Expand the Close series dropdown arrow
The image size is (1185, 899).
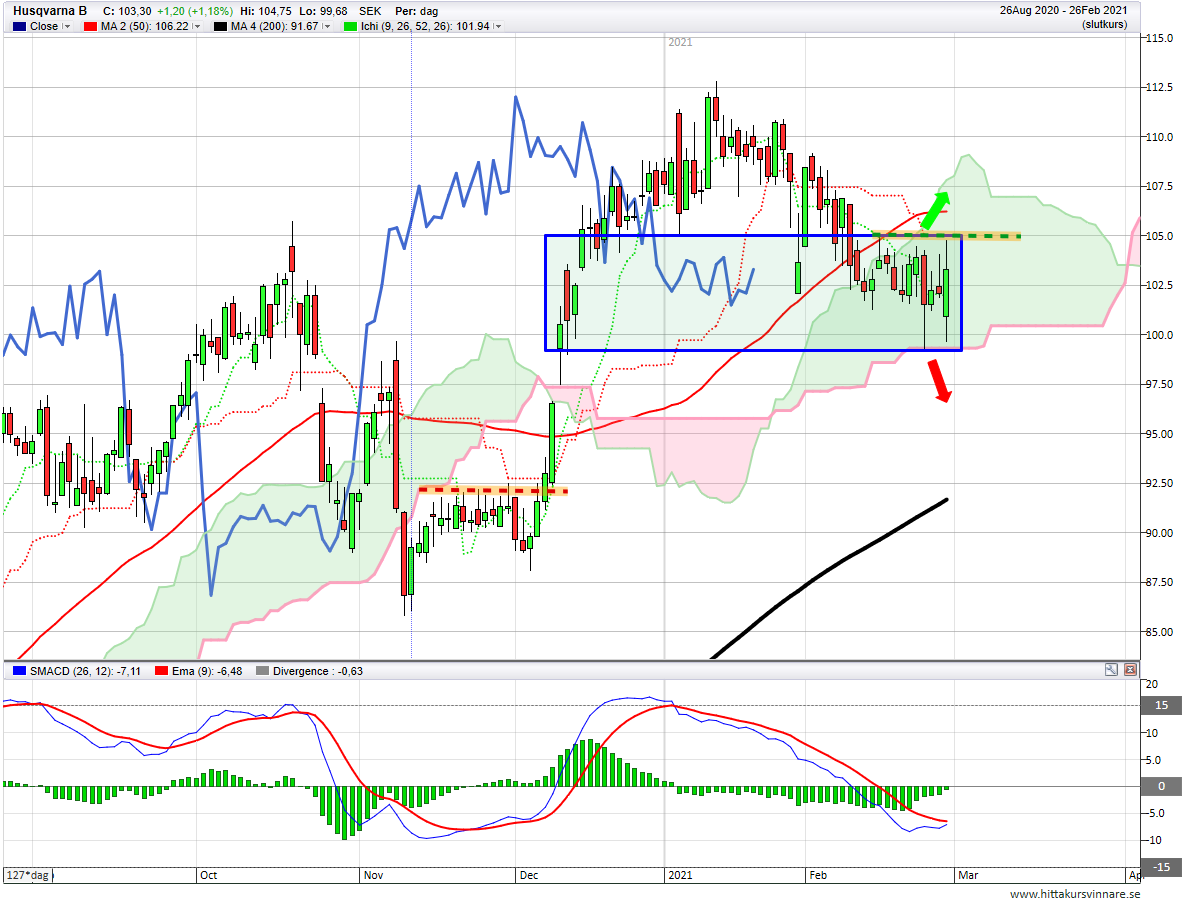67,26
